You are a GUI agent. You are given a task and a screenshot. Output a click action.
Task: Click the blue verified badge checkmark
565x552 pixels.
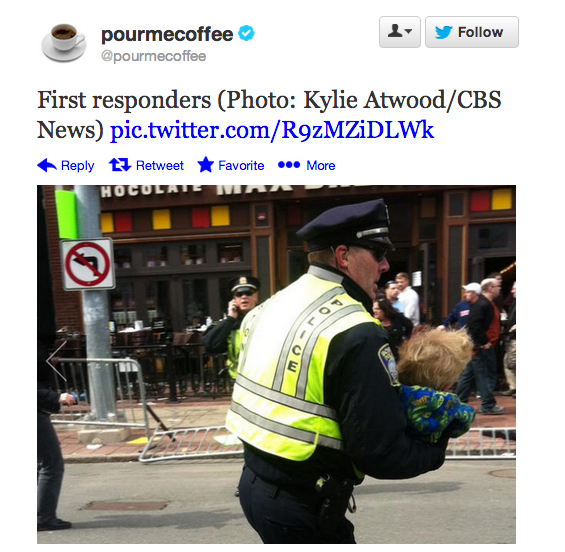tap(246, 33)
